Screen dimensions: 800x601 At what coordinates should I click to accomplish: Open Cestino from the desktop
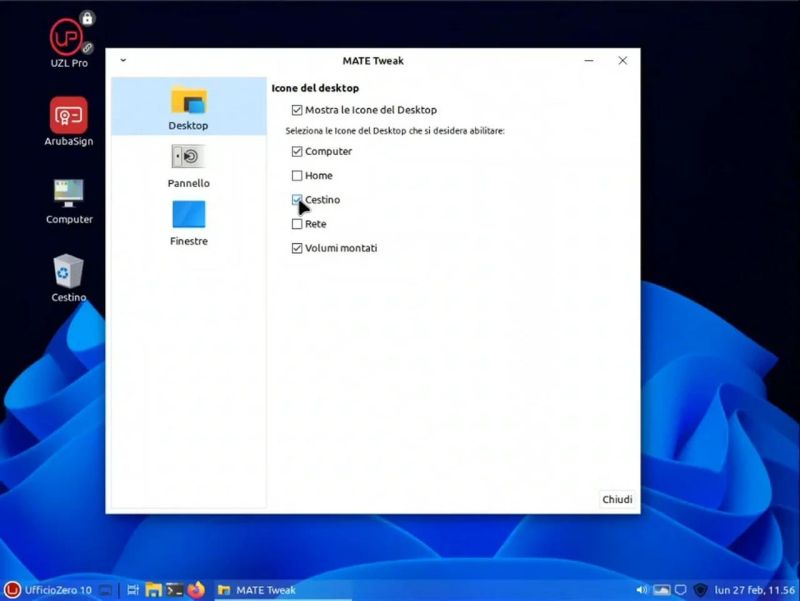point(67,275)
